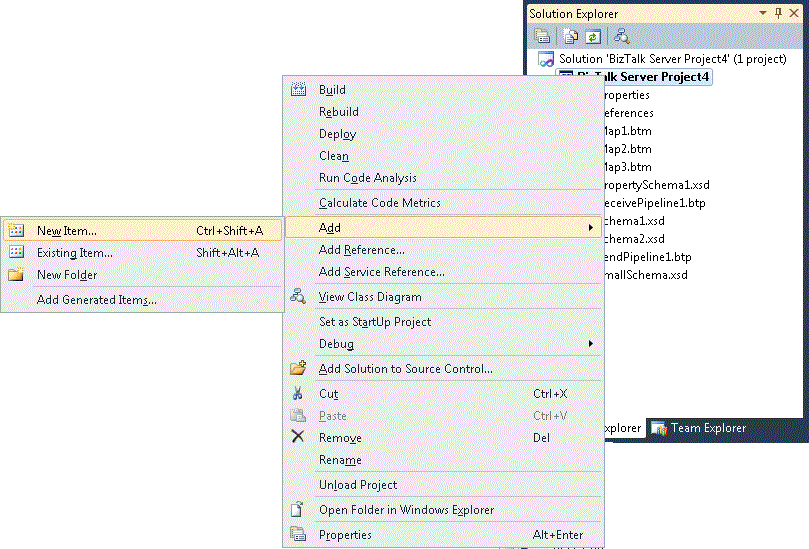
Task: Click the Build menu icon
Action: pos(298,89)
